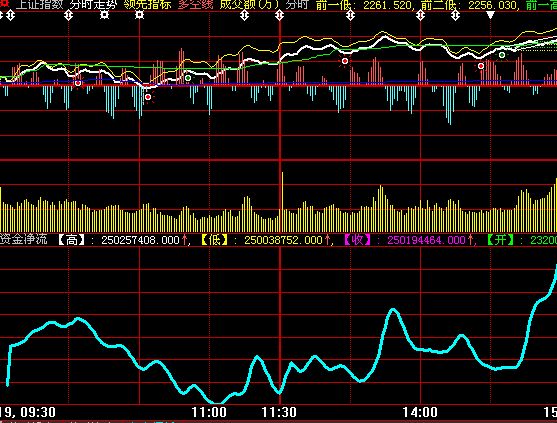Click the 11:00 time axis label
The image size is (557, 423).
[x=209, y=412]
